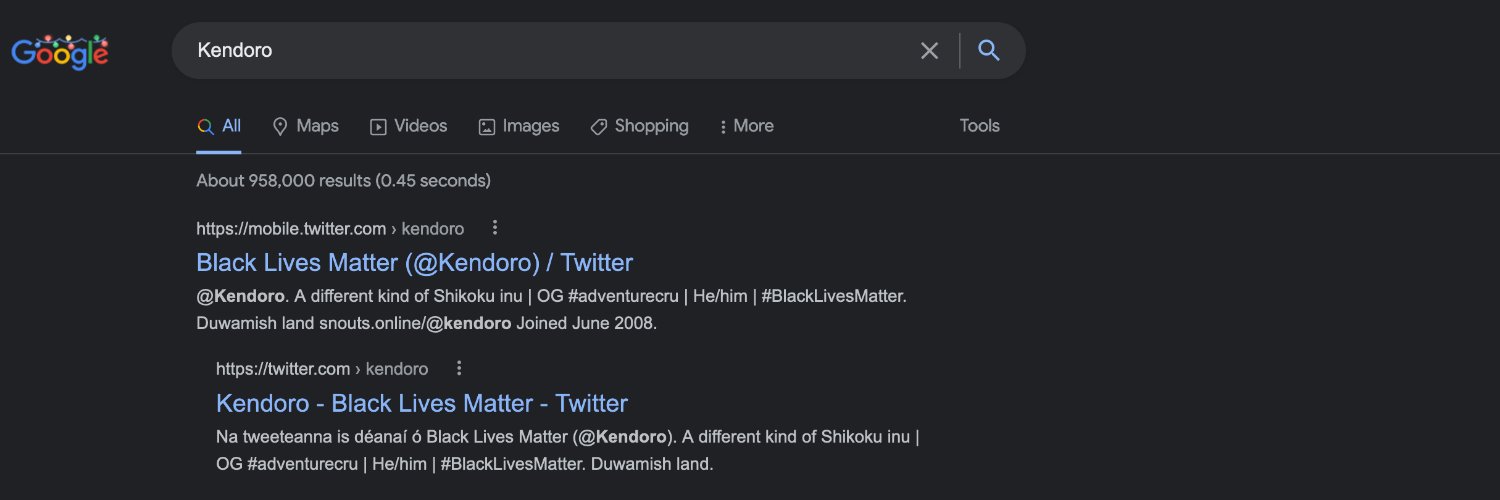The width and height of the screenshot is (1500, 500).
Task: Click the Google holiday logo
Action: tap(60, 51)
